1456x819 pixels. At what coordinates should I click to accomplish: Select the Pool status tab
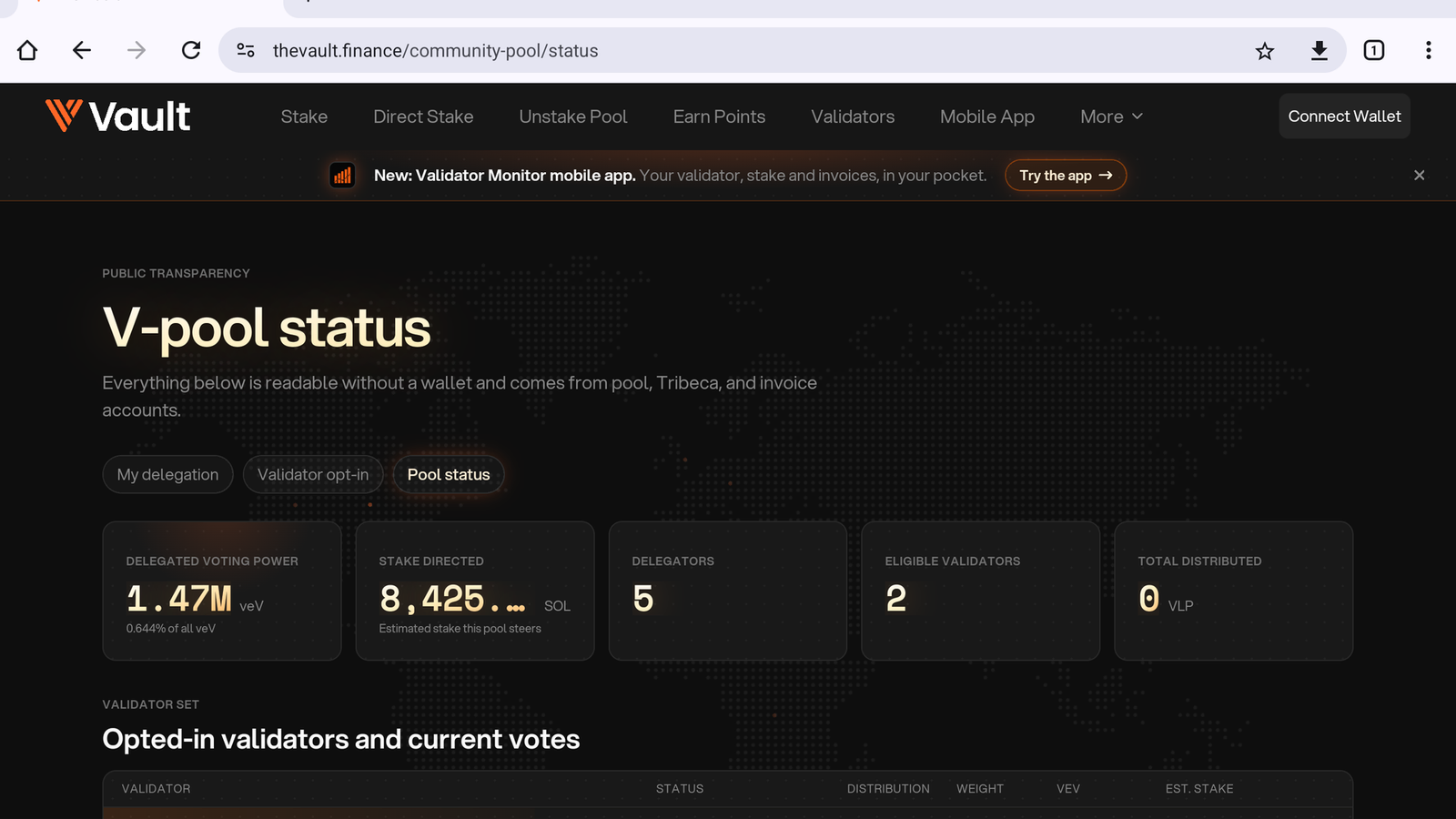point(449,474)
